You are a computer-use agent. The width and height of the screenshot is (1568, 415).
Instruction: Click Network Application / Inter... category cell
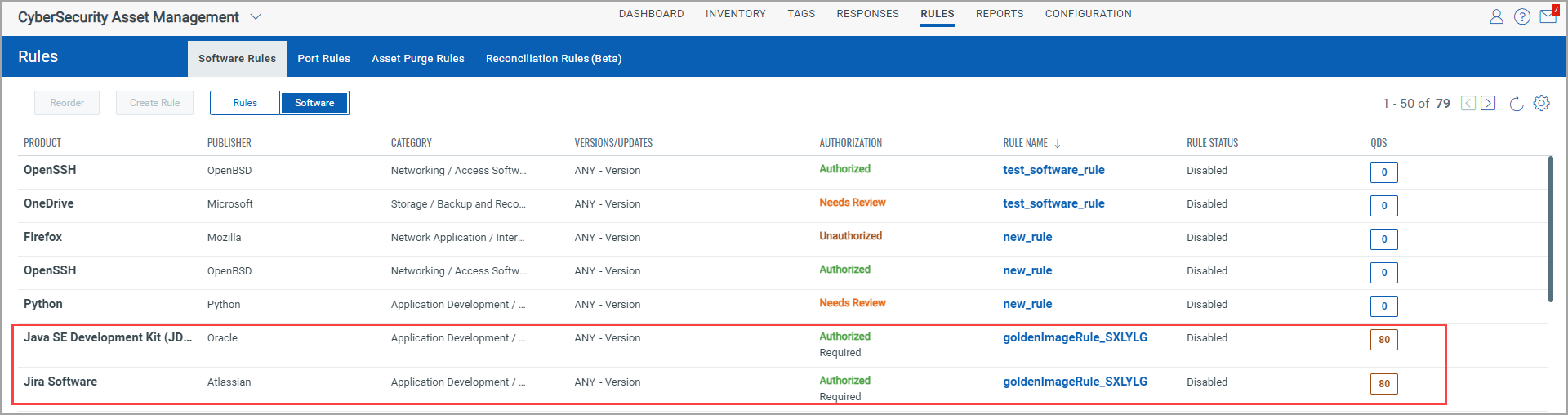(x=457, y=237)
